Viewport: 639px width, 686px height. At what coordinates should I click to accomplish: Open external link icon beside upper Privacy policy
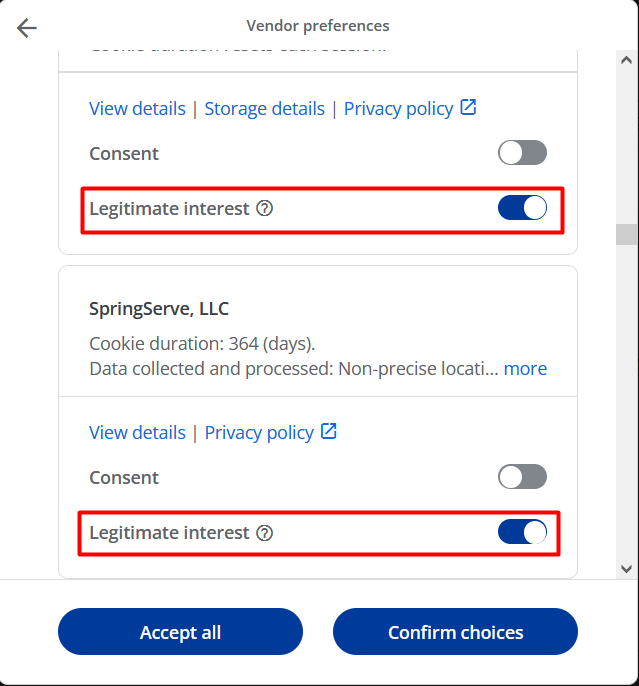tap(468, 107)
